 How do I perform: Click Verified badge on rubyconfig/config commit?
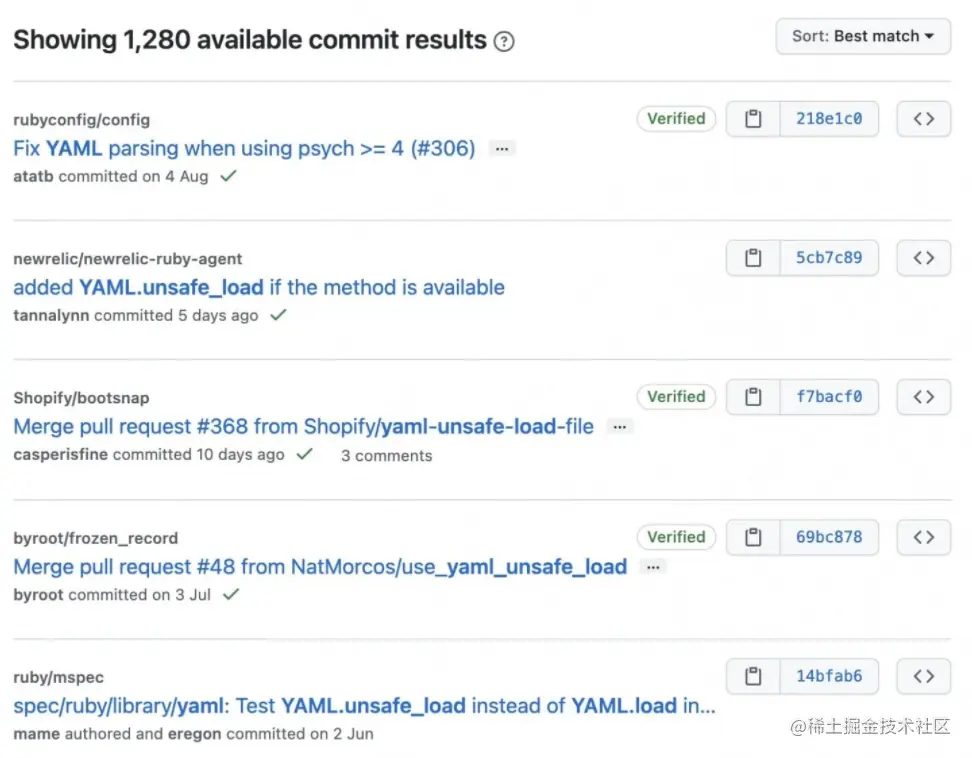[676, 119]
